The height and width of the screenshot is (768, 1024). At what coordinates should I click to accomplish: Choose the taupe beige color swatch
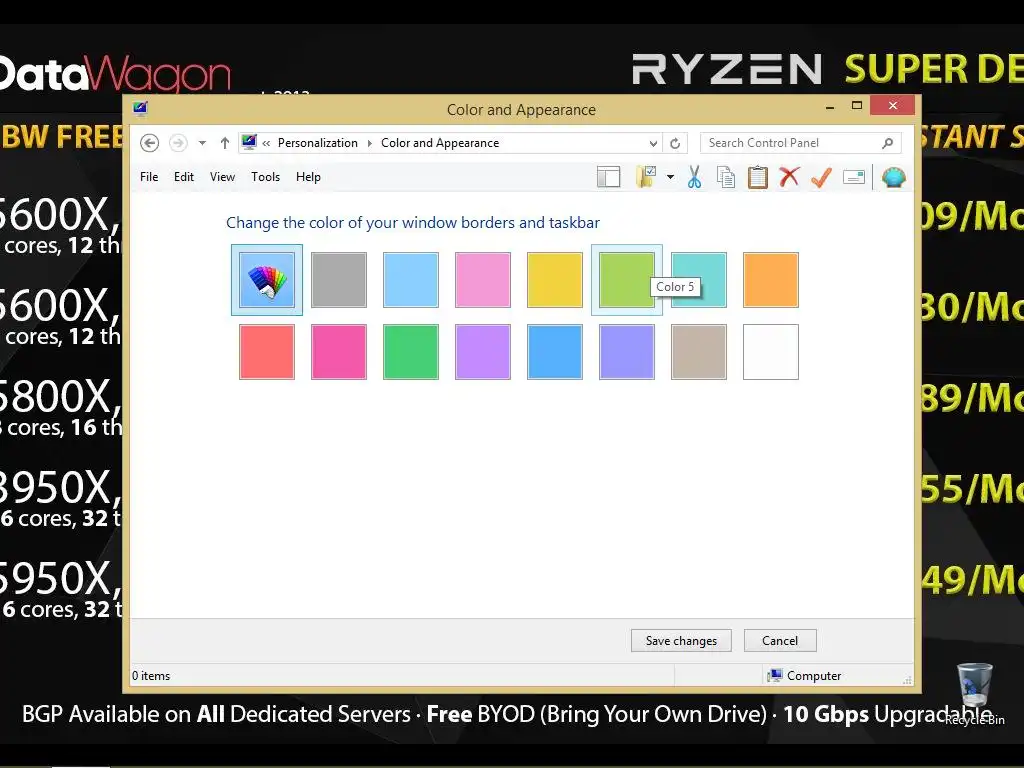click(x=699, y=351)
